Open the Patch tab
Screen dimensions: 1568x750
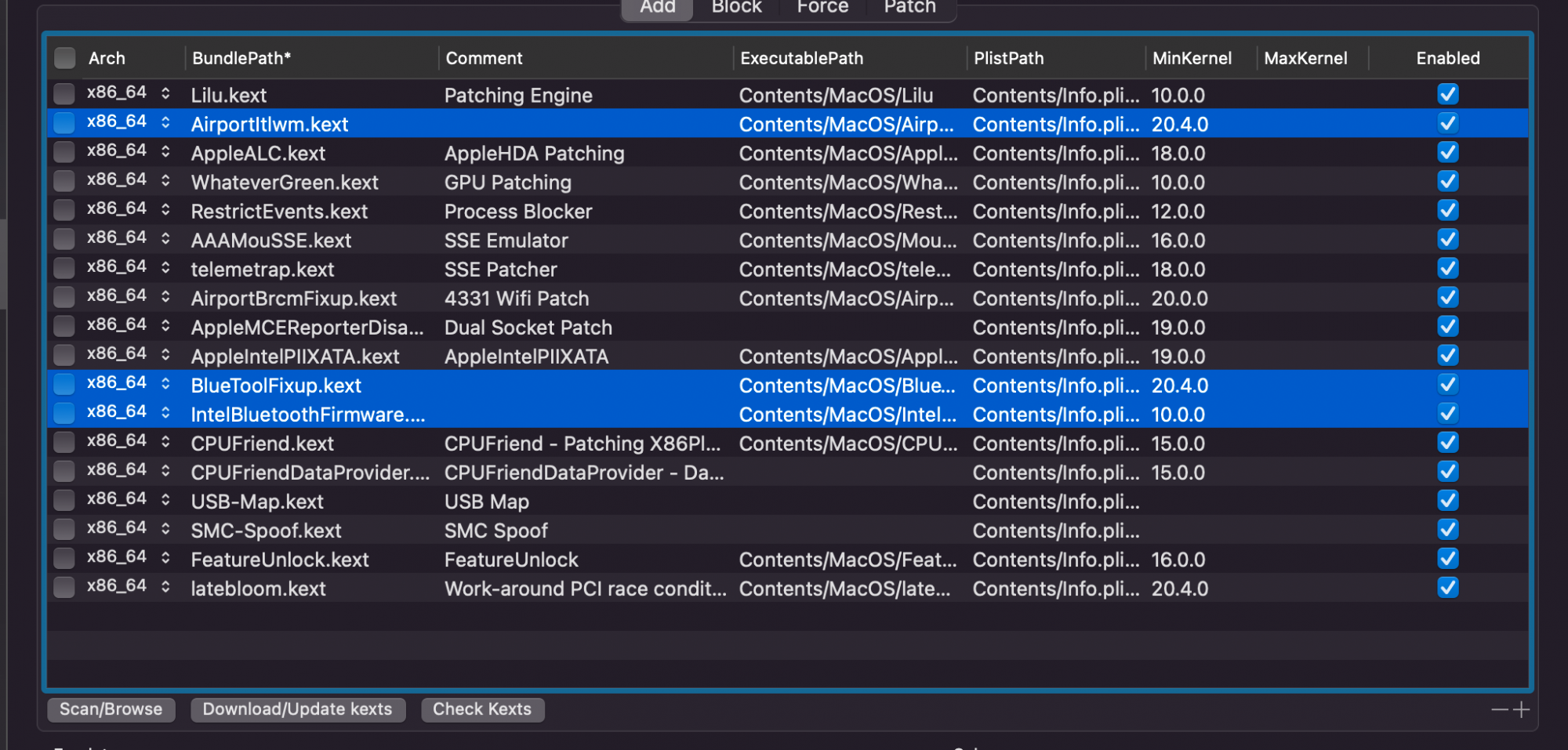tap(909, 8)
